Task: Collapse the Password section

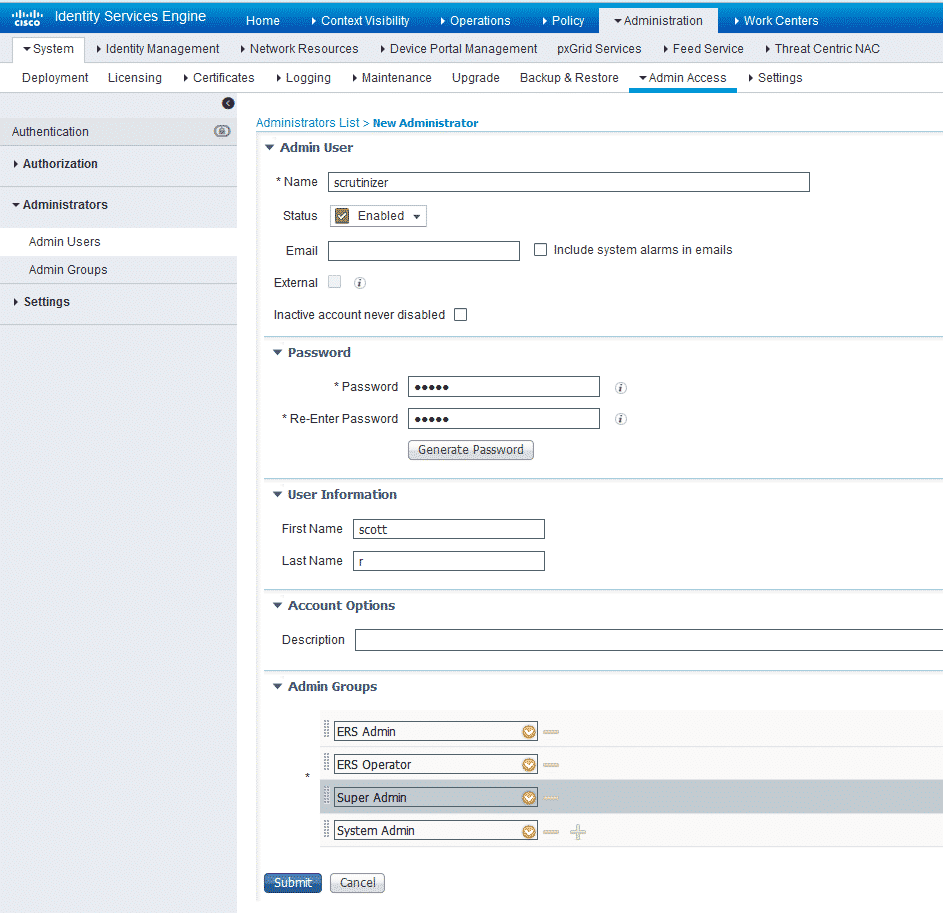Action: click(x=277, y=352)
